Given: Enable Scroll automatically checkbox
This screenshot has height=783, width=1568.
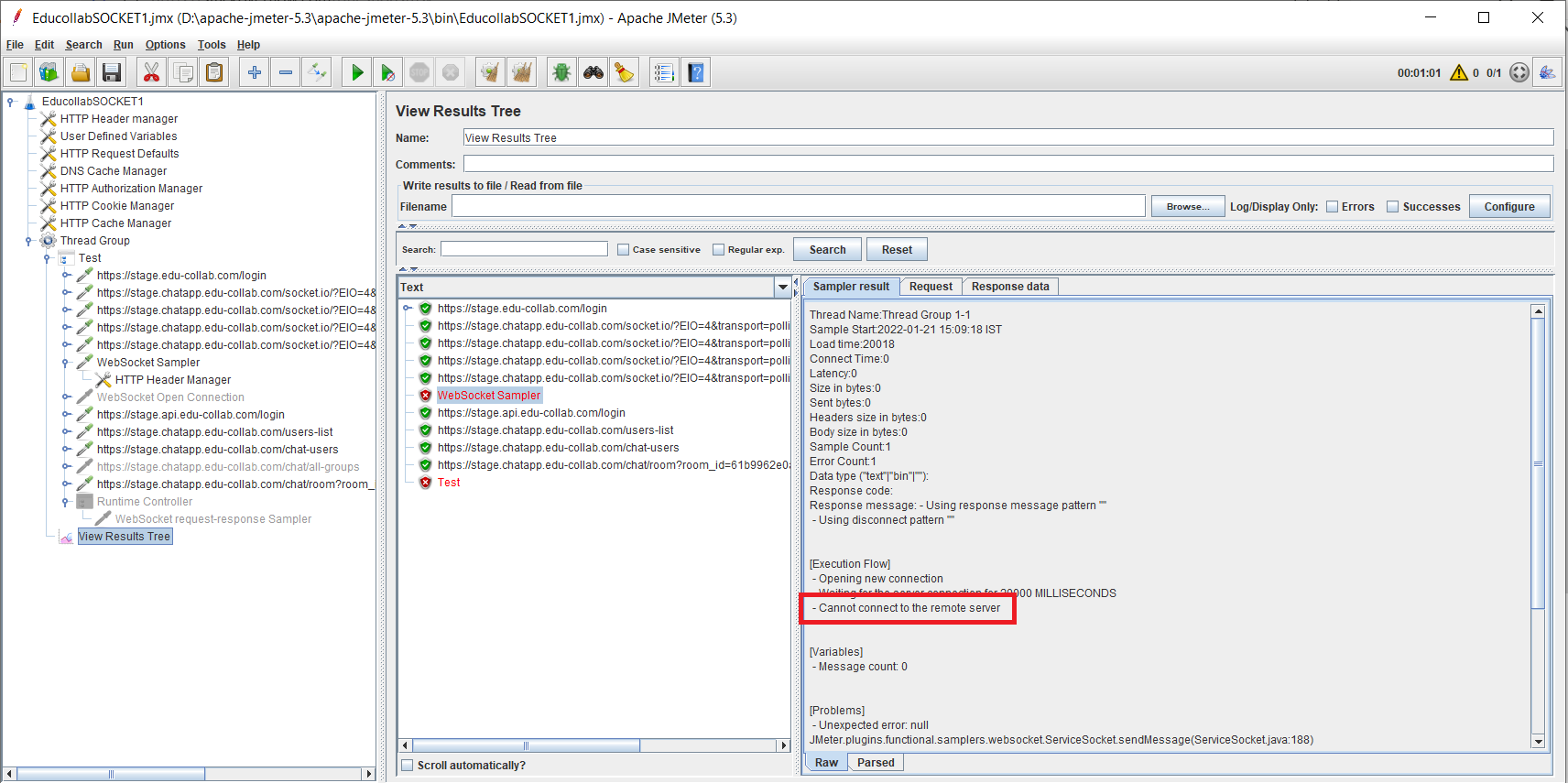Looking at the screenshot, I should tap(408, 766).
